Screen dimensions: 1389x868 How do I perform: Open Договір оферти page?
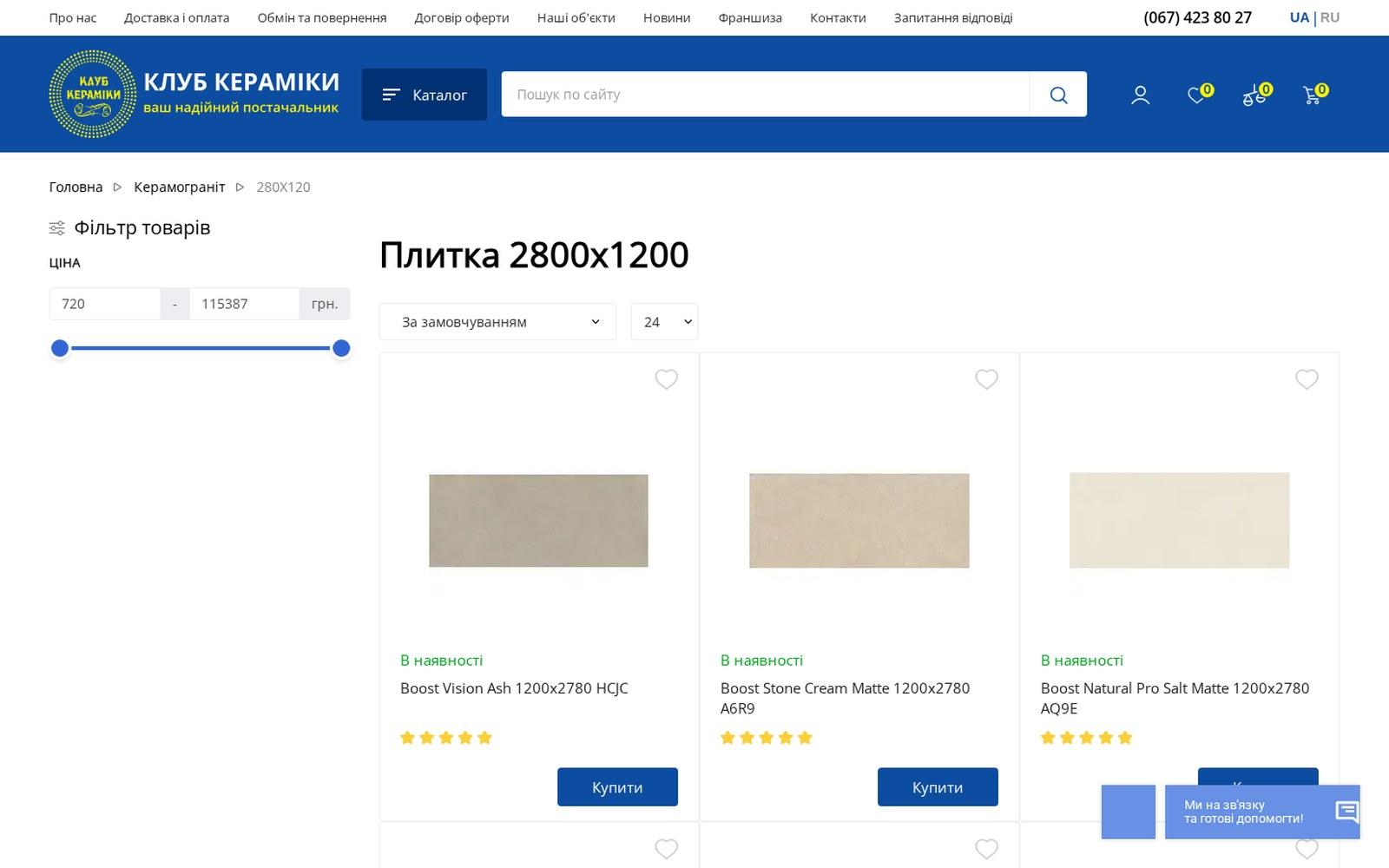[462, 17]
